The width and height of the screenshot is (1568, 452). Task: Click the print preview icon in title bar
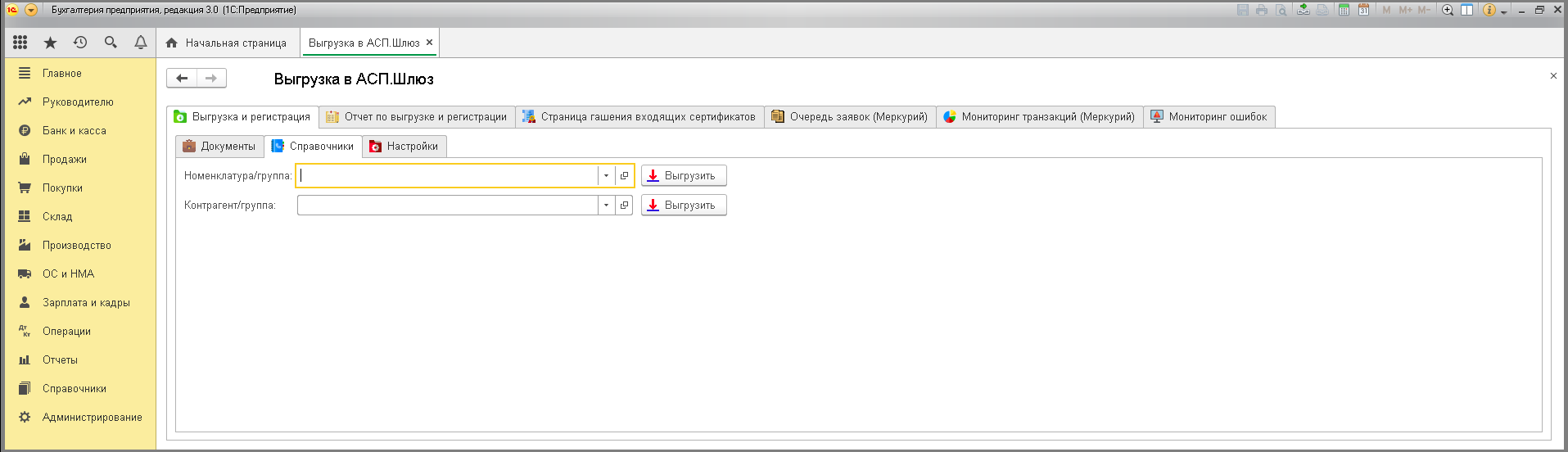(x=1281, y=10)
